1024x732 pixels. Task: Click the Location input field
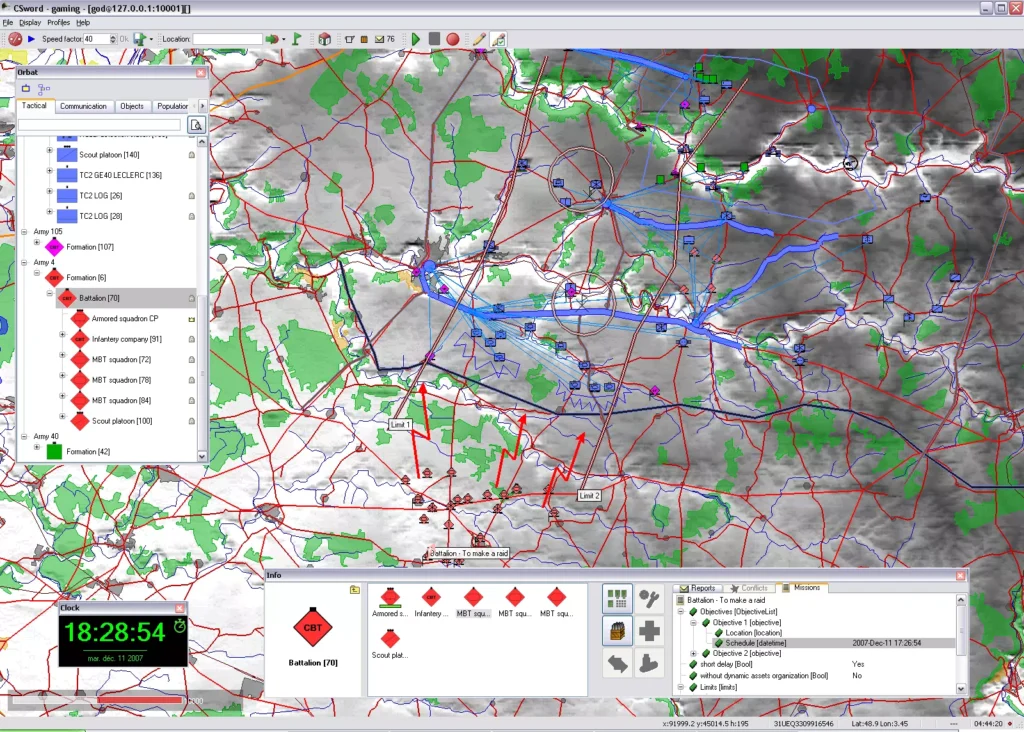click(x=227, y=39)
